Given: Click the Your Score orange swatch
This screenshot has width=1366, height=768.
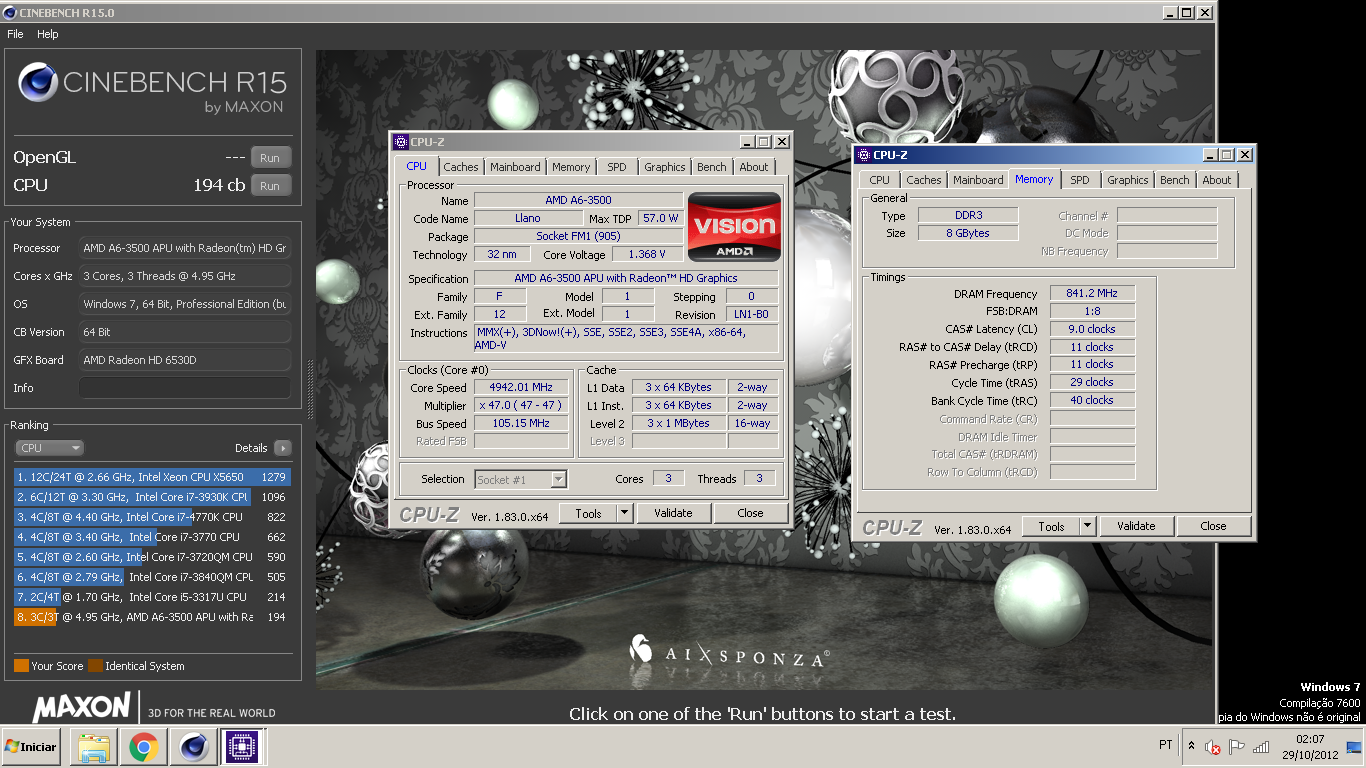Looking at the screenshot, I should click(21, 666).
